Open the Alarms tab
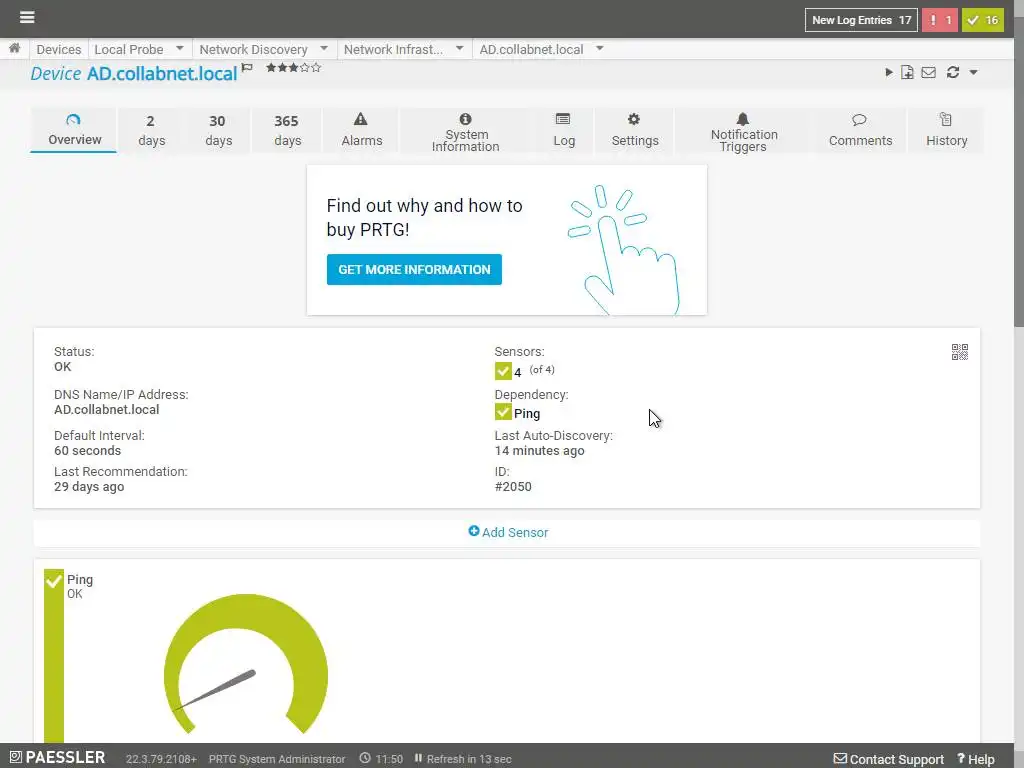The width and height of the screenshot is (1024, 768). tap(361, 130)
